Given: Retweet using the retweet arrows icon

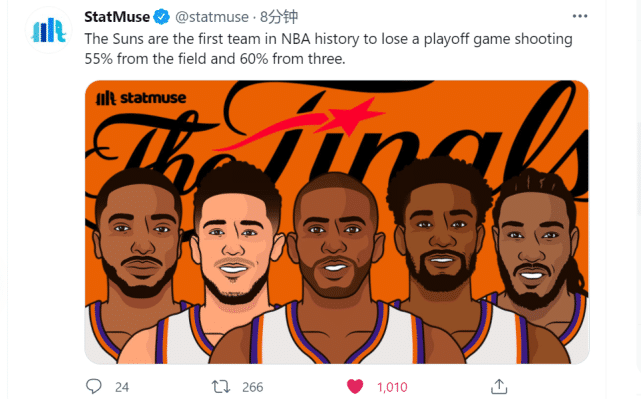Looking at the screenshot, I should click(x=221, y=386).
